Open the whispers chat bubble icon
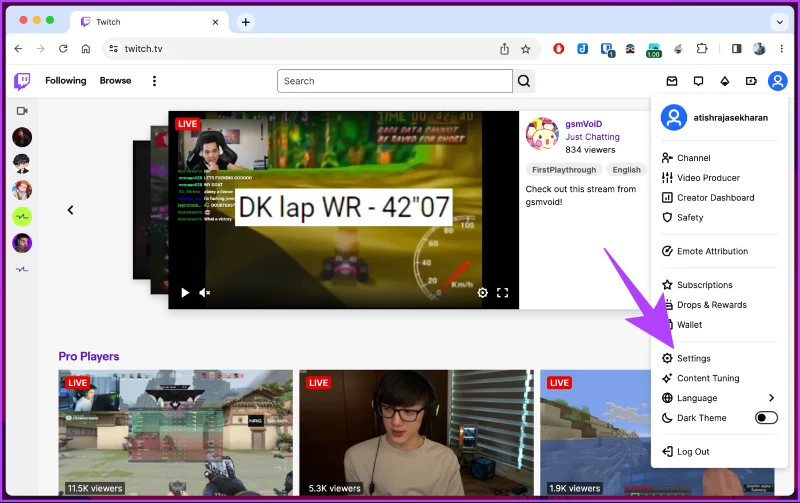The width and height of the screenshot is (800, 503). coord(698,81)
